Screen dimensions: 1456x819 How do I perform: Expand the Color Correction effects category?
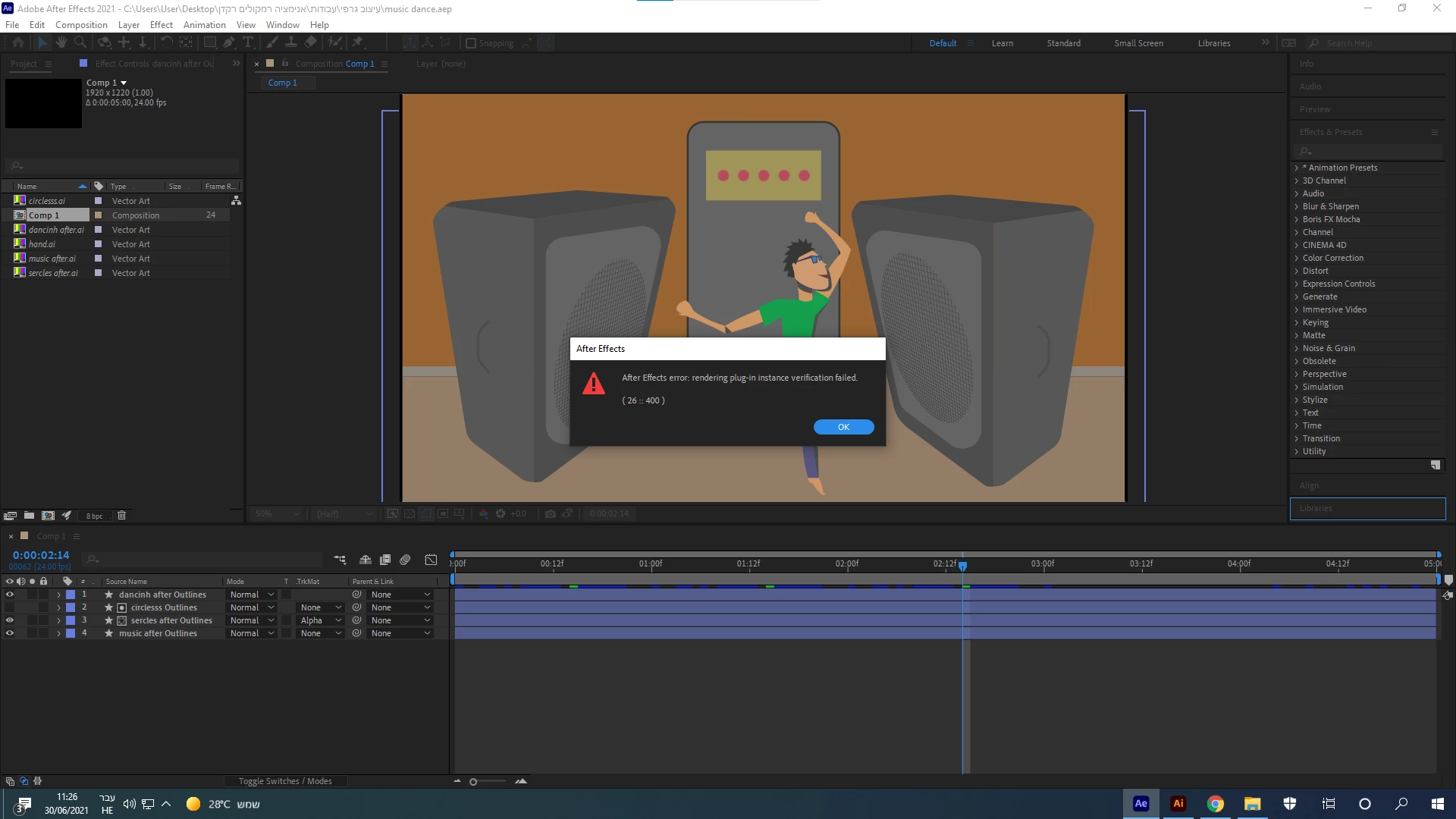click(1297, 258)
